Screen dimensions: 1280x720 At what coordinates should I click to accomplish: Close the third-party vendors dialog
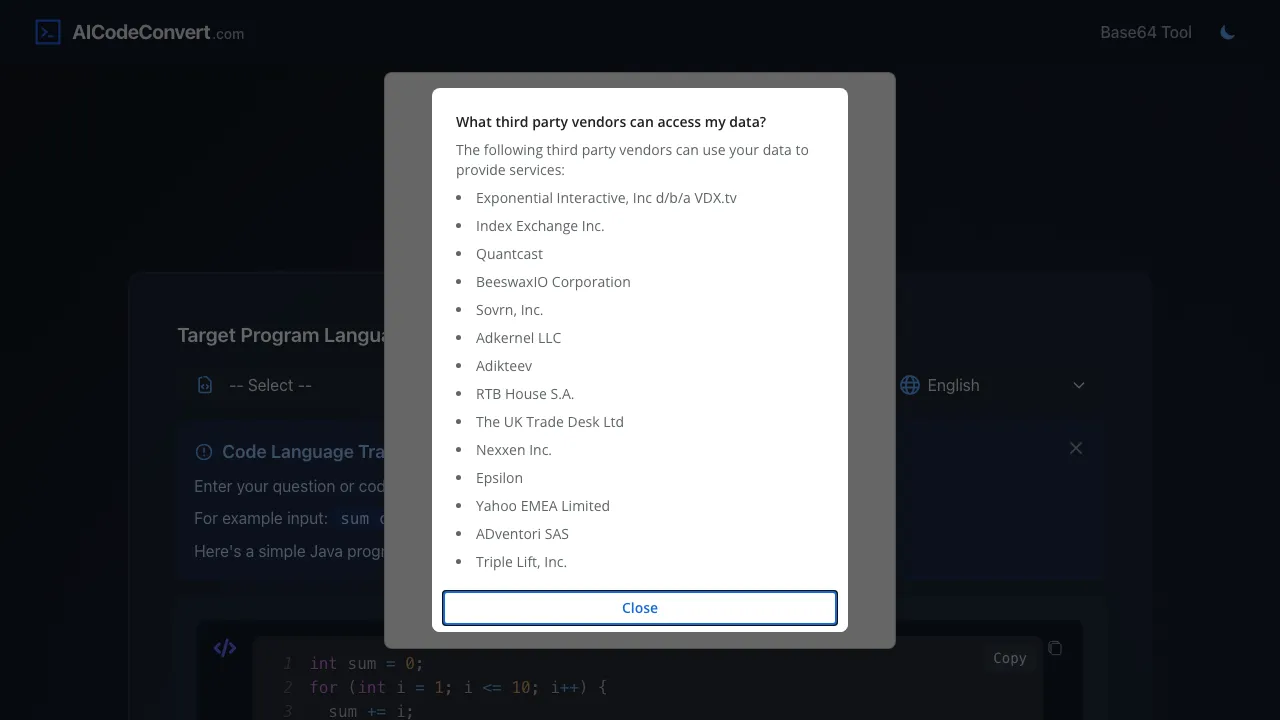[639, 607]
